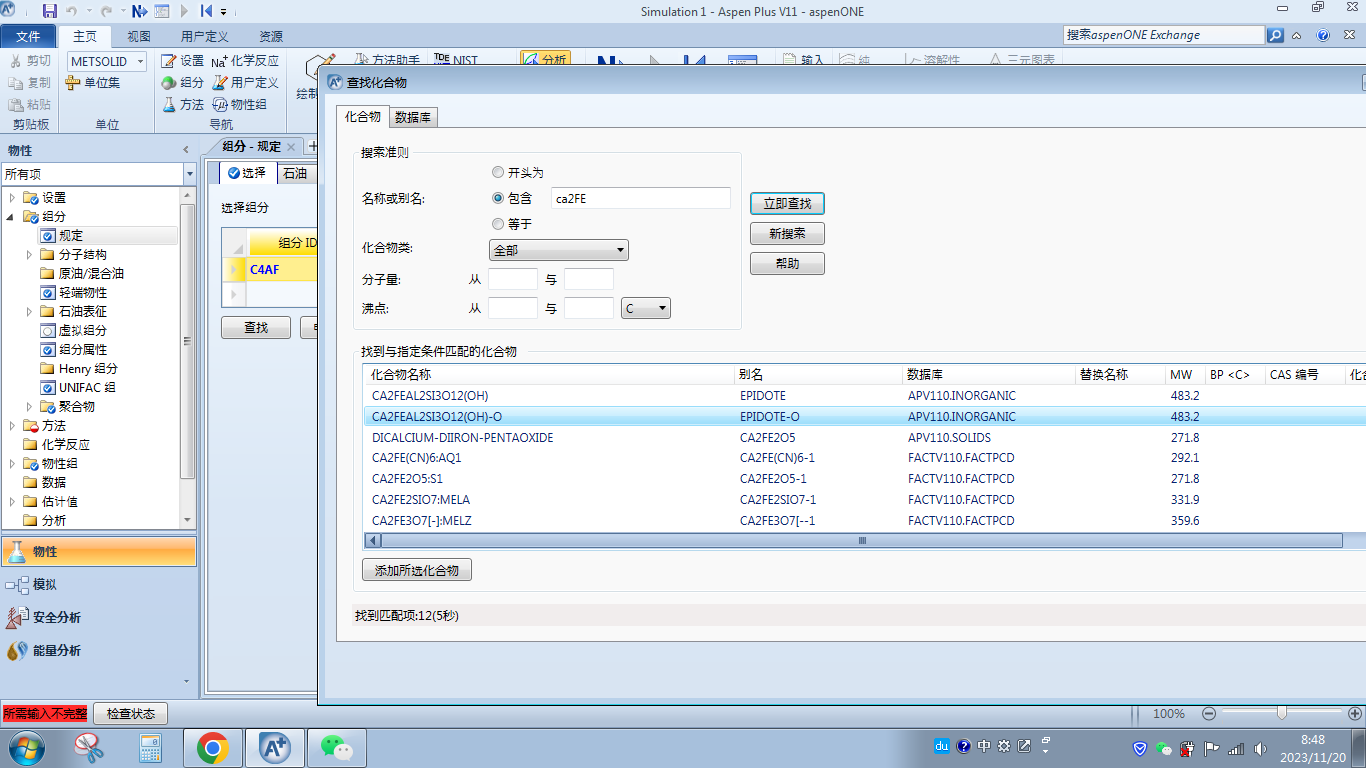Open the 化合物类 dropdown showing 全部
1366x768 pixels.
pyautogui.click(x=558, y=250)
